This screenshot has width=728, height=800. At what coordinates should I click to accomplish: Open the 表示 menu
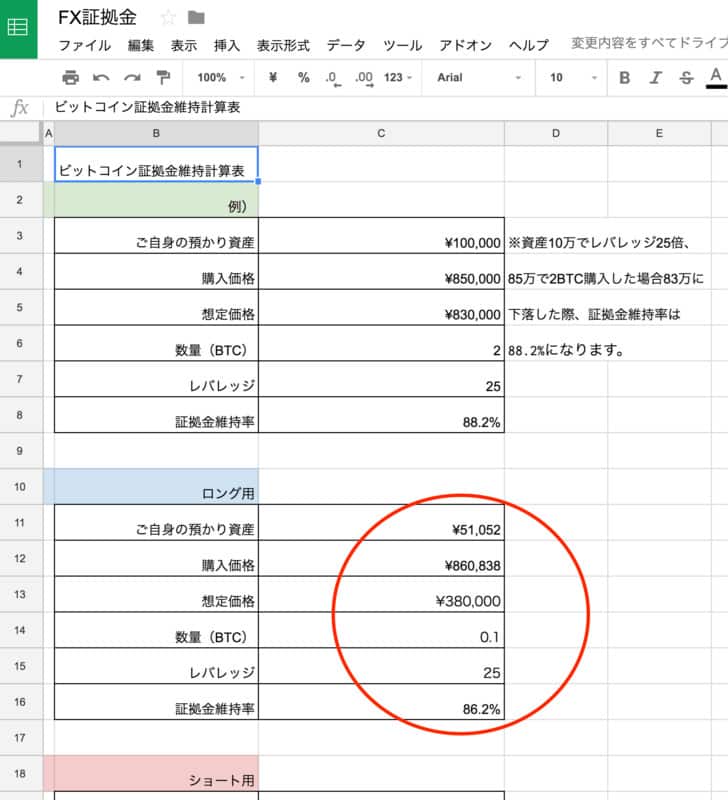coord(184,45)
